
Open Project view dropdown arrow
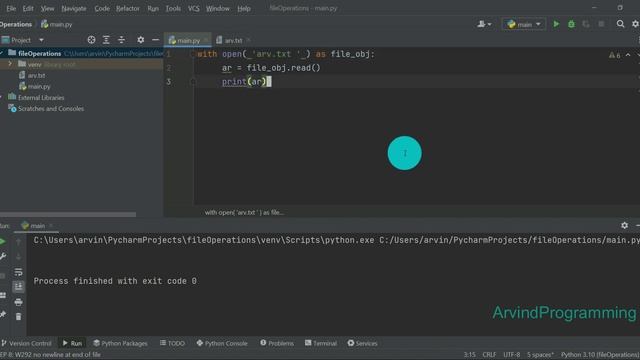[41, 40]
